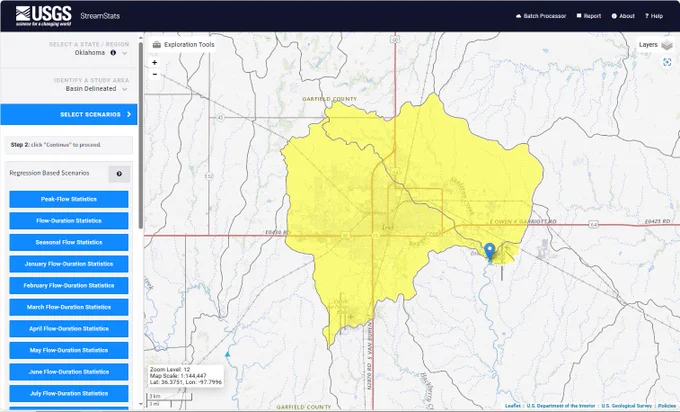Click the USGS logo
Screen dimensions: 680x412
pyautogui.click(x=43, y=16)
